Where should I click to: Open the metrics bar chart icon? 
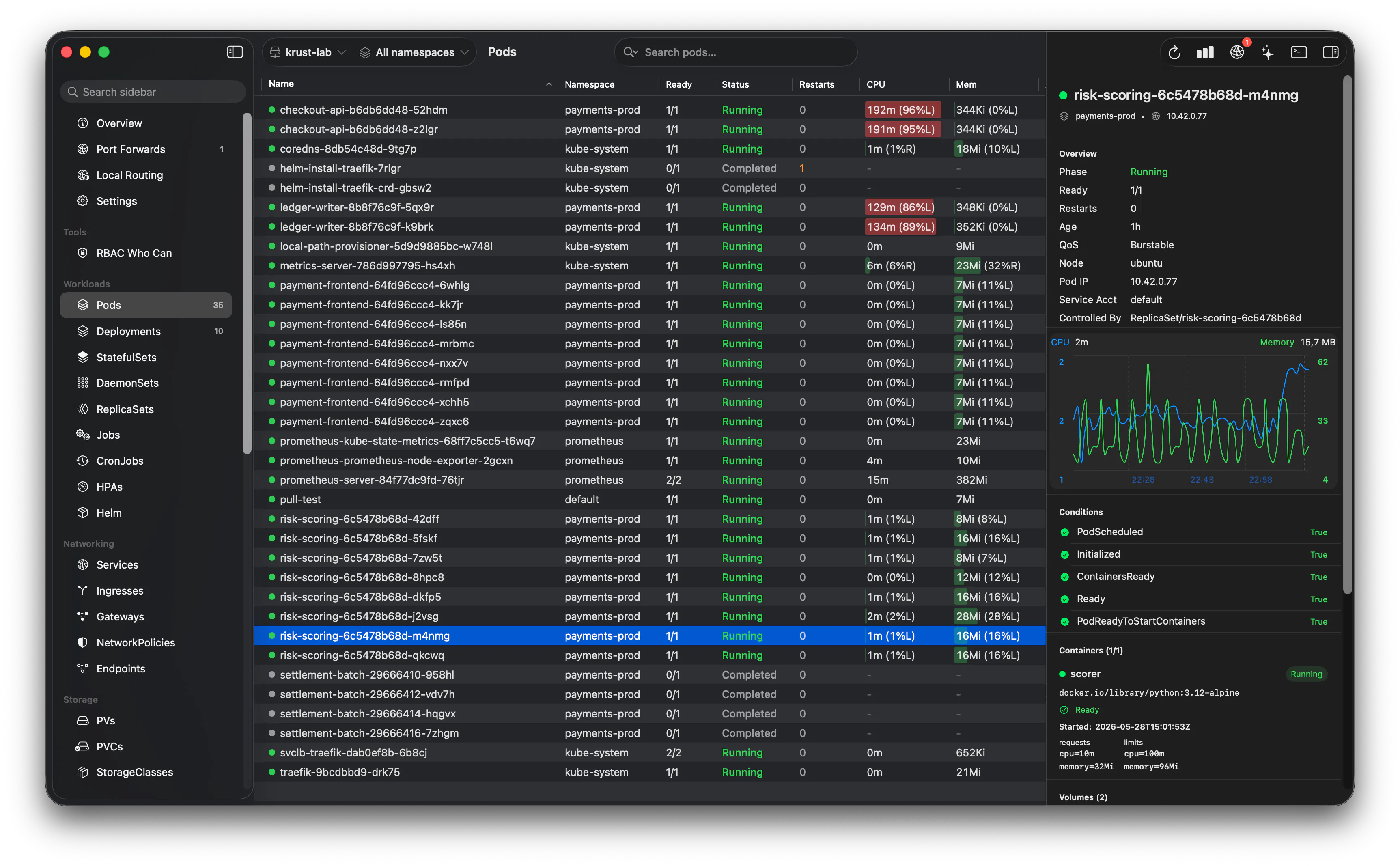point(1205,52)
